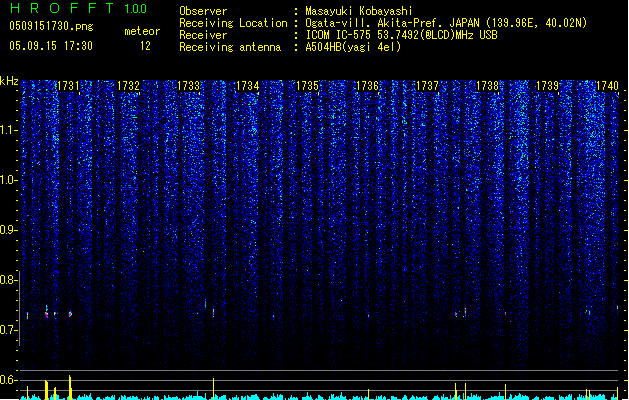Click the 1731 time marker
Screen dimensions: 629x400
click(x=68, y=86)
